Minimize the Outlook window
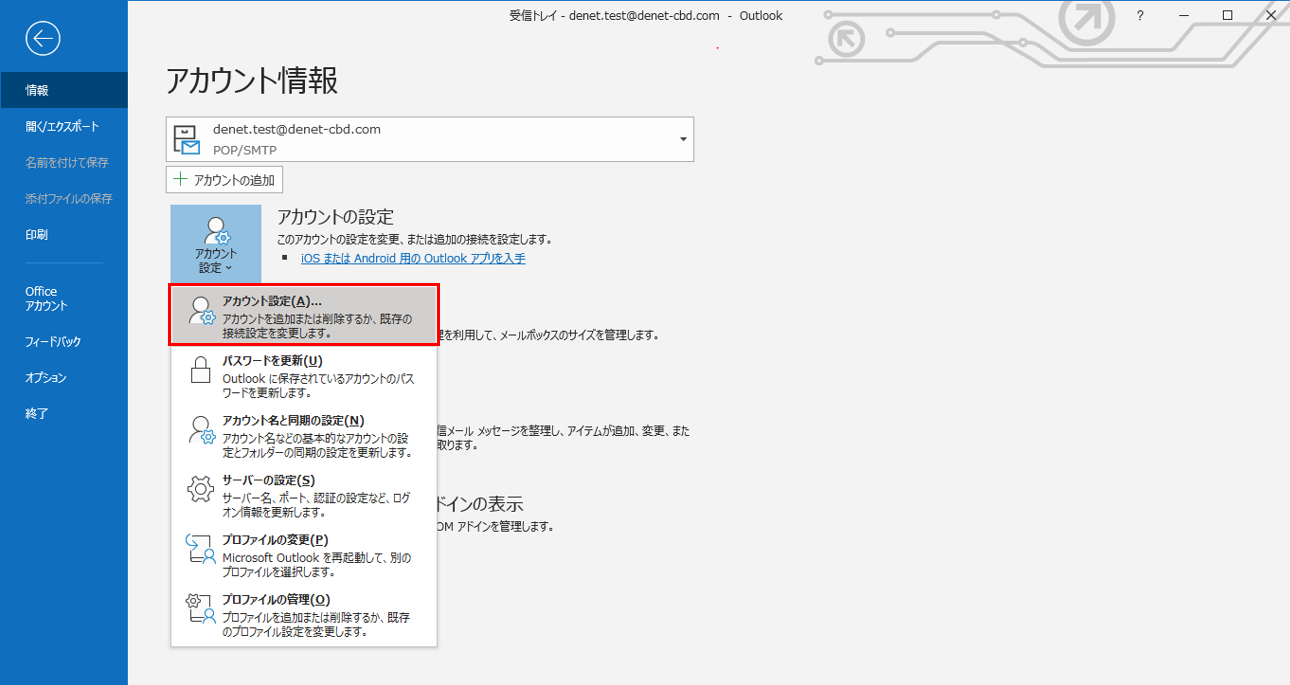1290x685 pixels. pos(1184,15)
